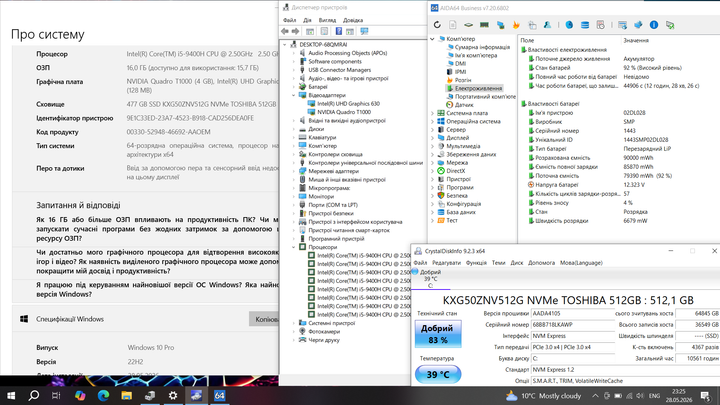Open Мова(Language) menu in CrystalDiskInfo

[x=581, y=263]
